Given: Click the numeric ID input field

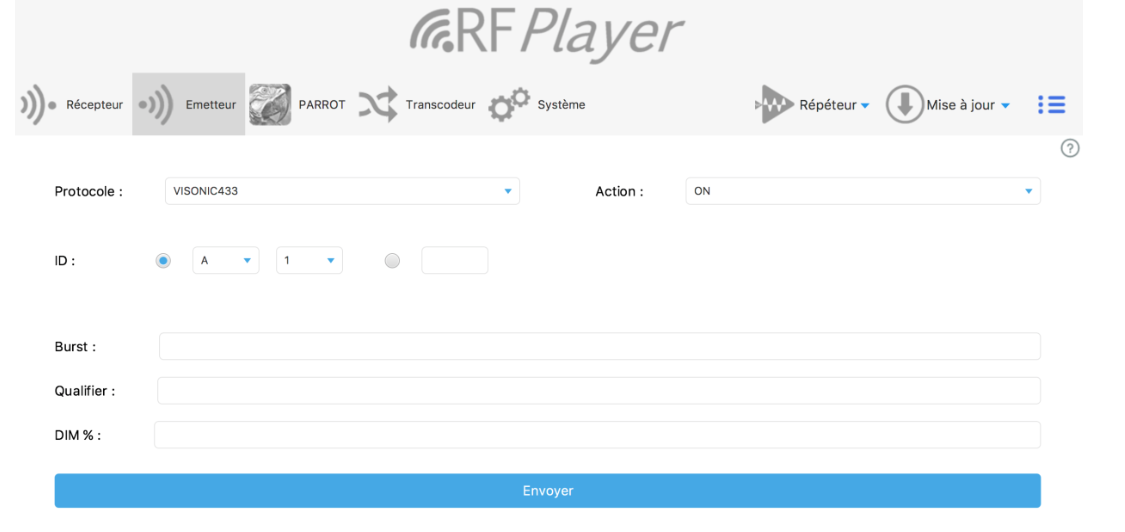Looking at the screenshot, I should click(455, 261).
